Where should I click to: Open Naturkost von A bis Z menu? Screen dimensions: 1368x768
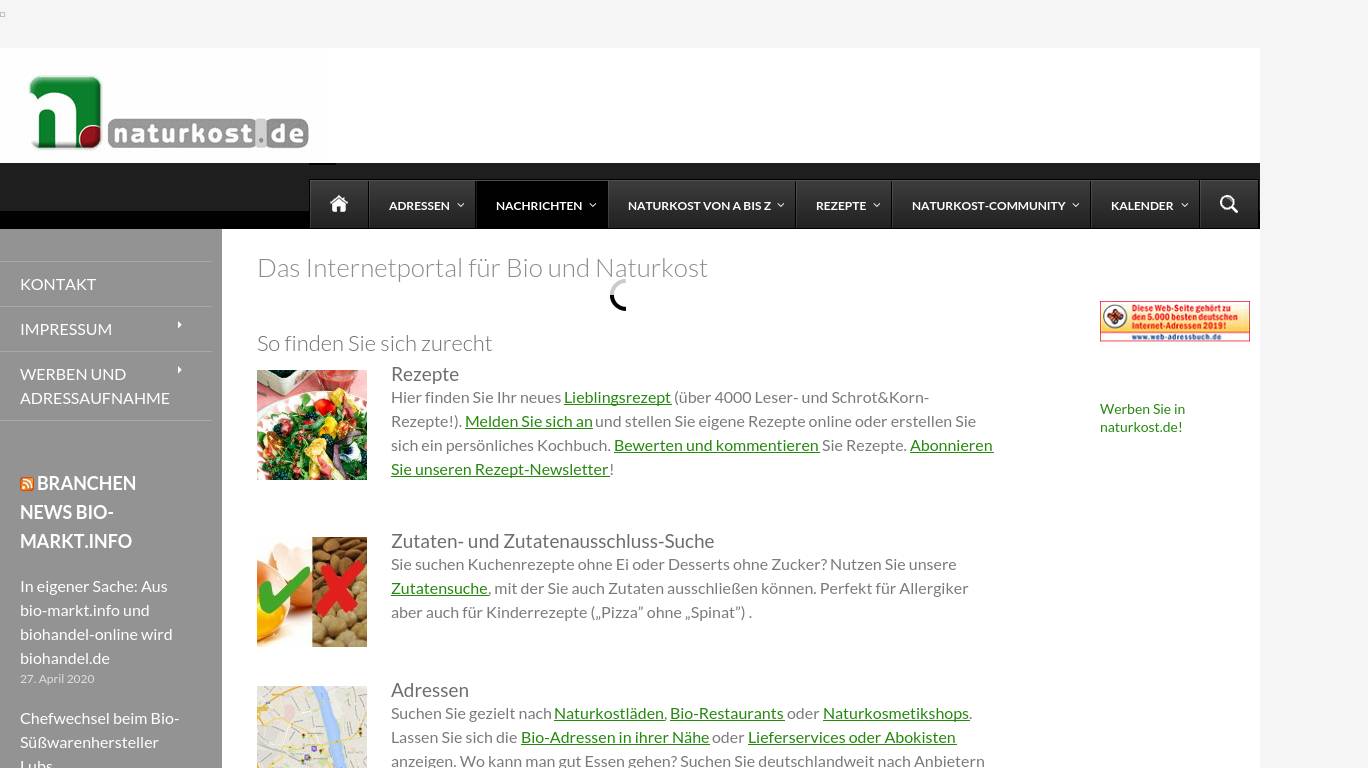click(699, 205)
